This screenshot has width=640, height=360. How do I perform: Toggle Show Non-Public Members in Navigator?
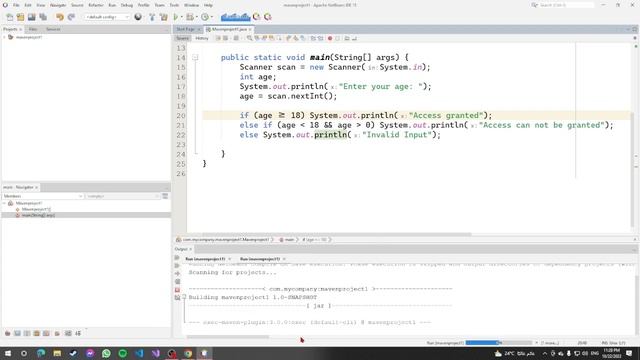coord(37,333)
